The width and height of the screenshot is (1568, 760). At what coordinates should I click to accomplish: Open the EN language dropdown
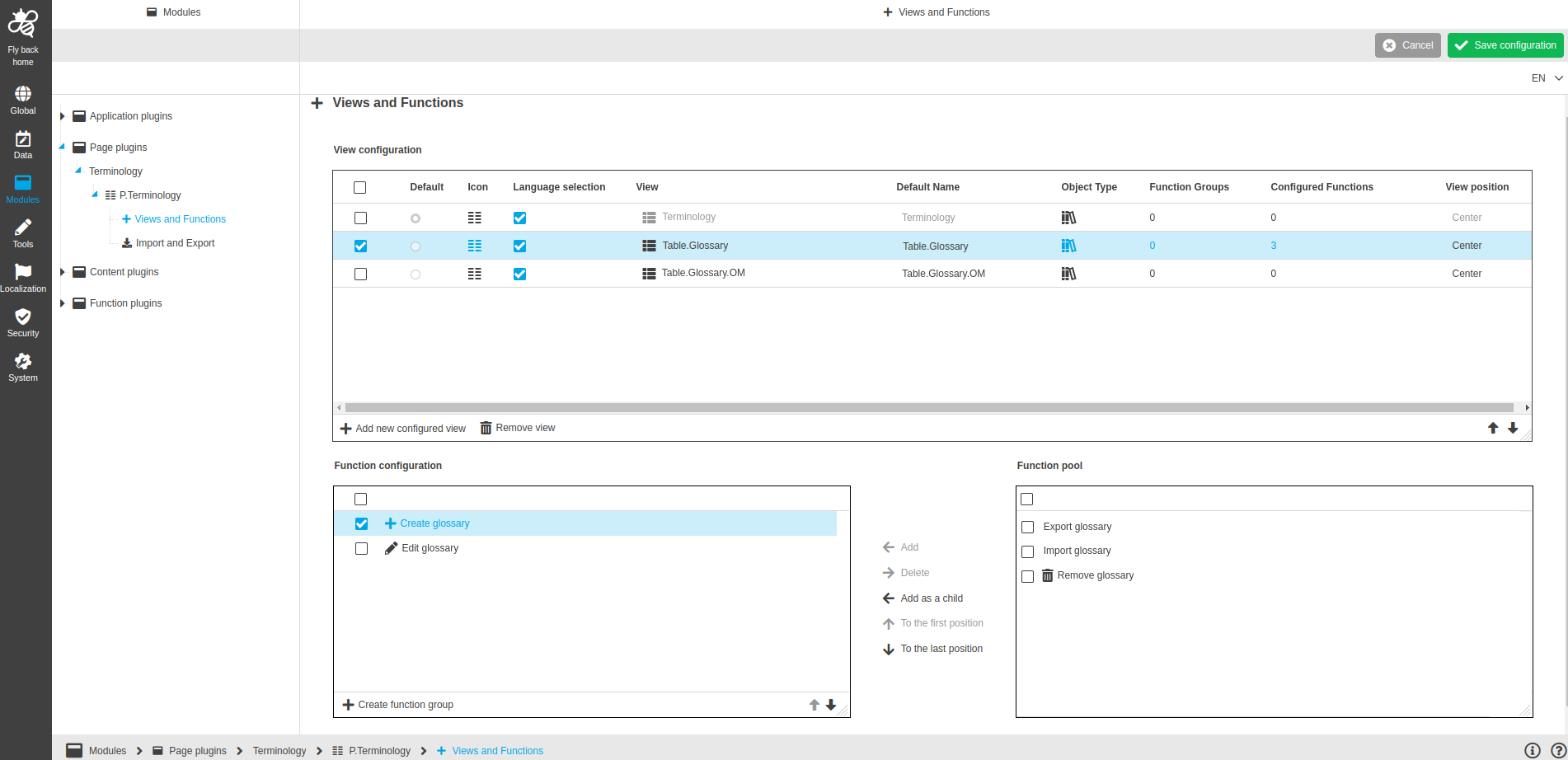click(x=1545, y=77)
